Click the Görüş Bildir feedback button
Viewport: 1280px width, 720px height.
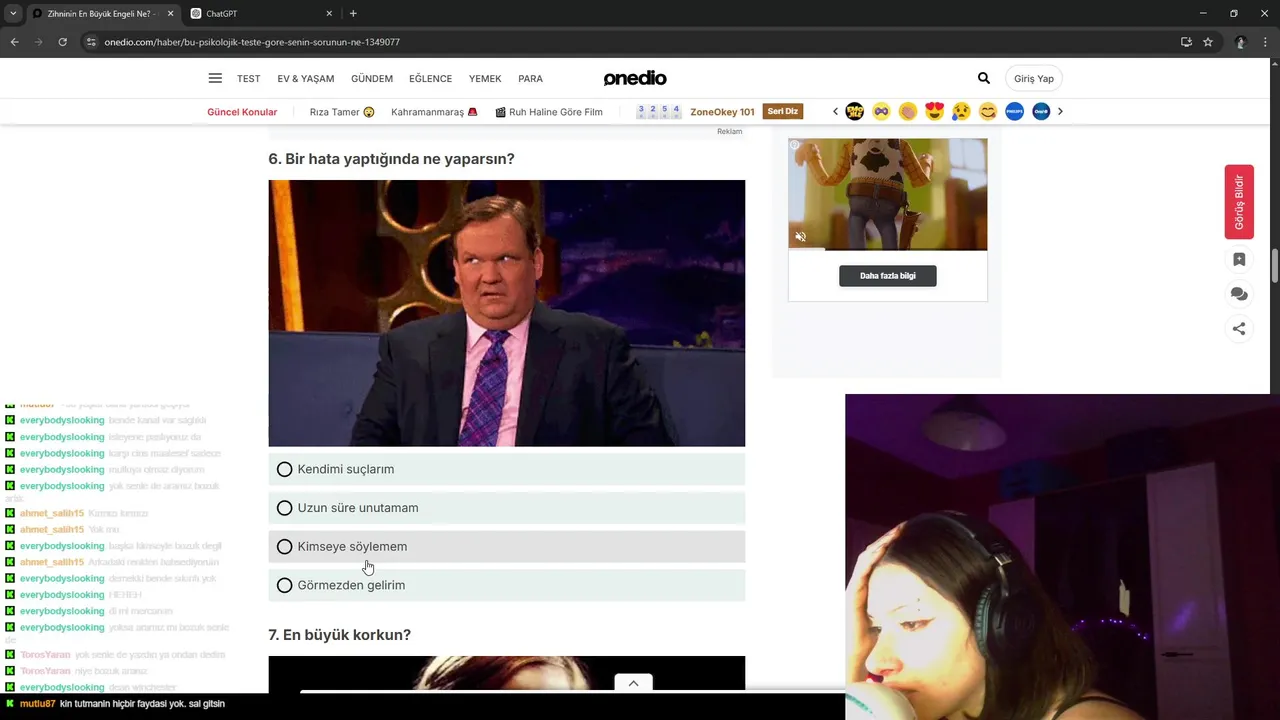(x=1239, y=202)
